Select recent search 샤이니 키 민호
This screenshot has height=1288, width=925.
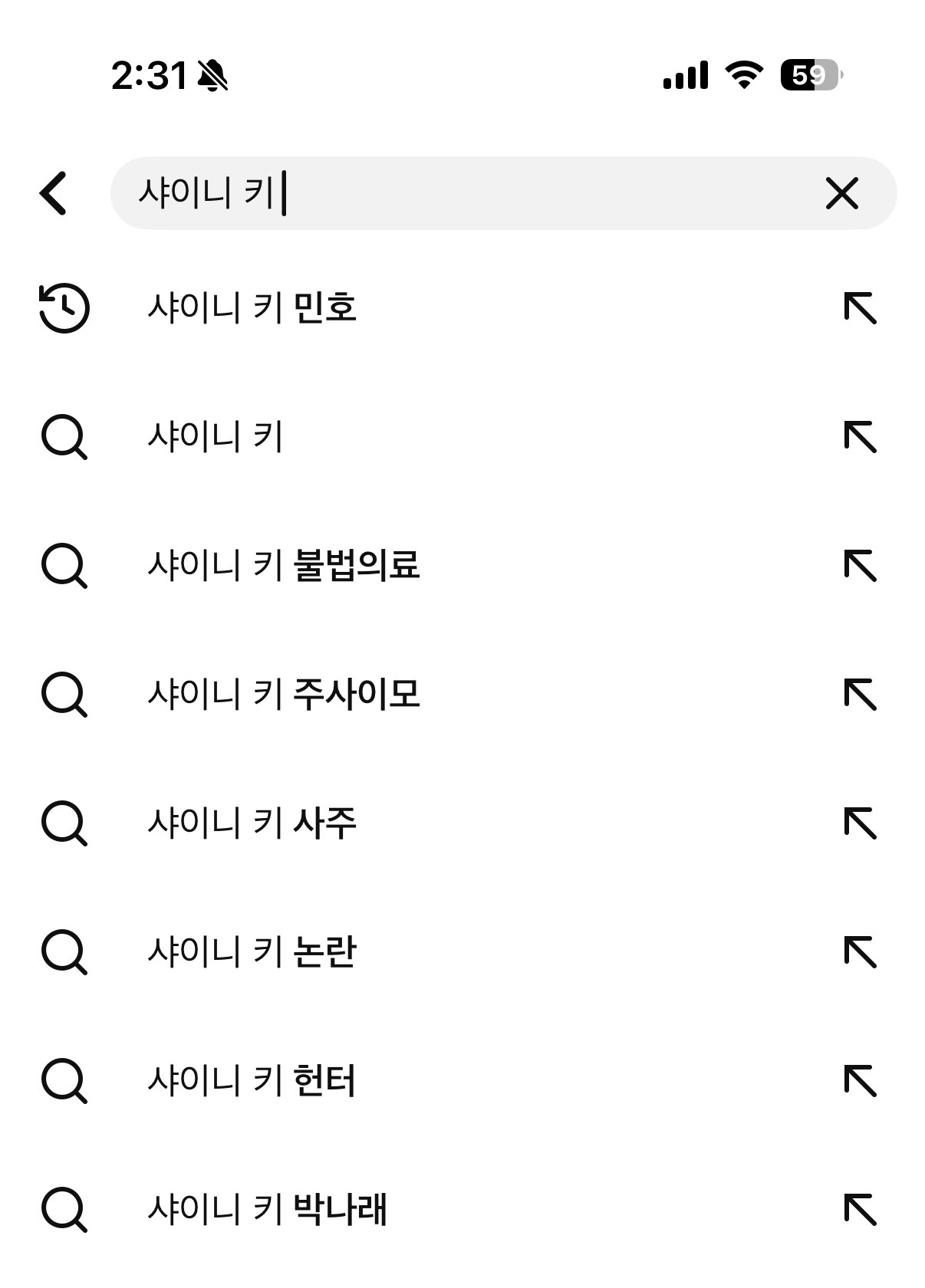252,308
